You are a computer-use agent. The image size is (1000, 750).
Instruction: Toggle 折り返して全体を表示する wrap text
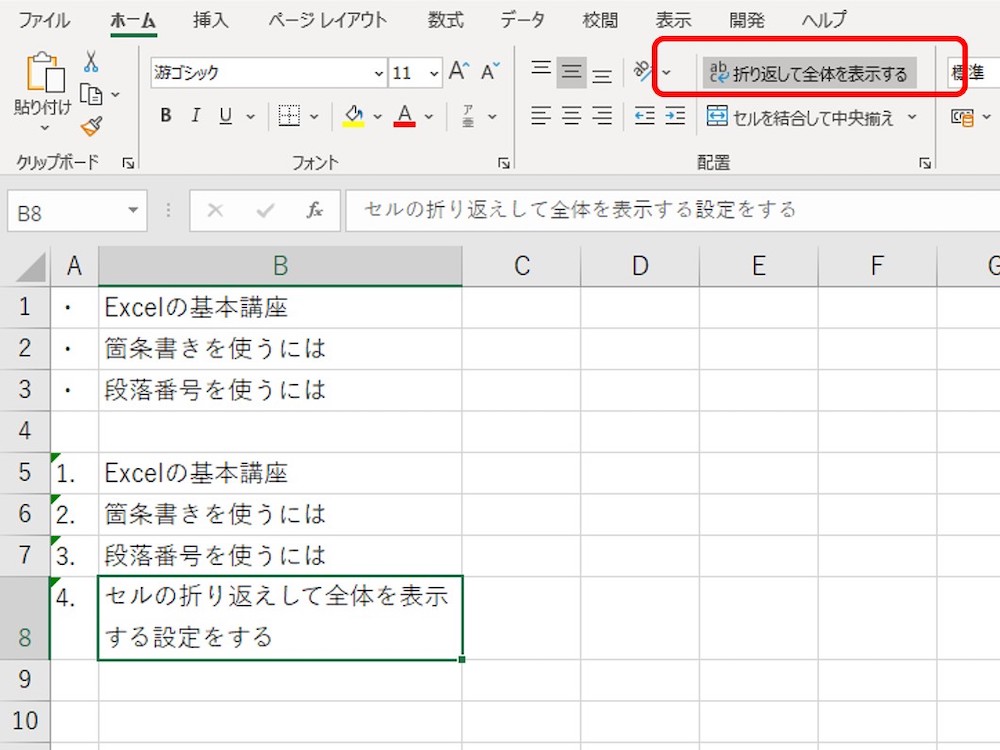tap(809, 73)
